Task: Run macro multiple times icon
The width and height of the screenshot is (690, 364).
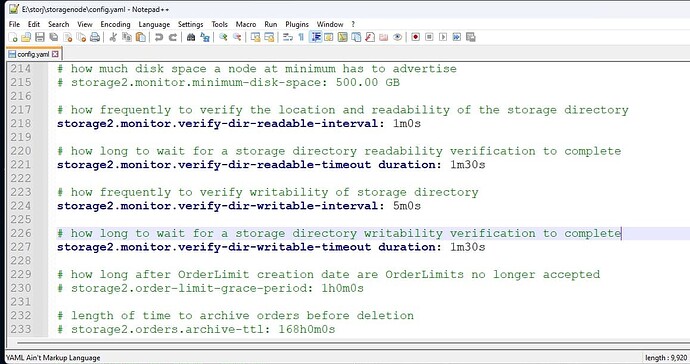Action: (x=457, y=37)
